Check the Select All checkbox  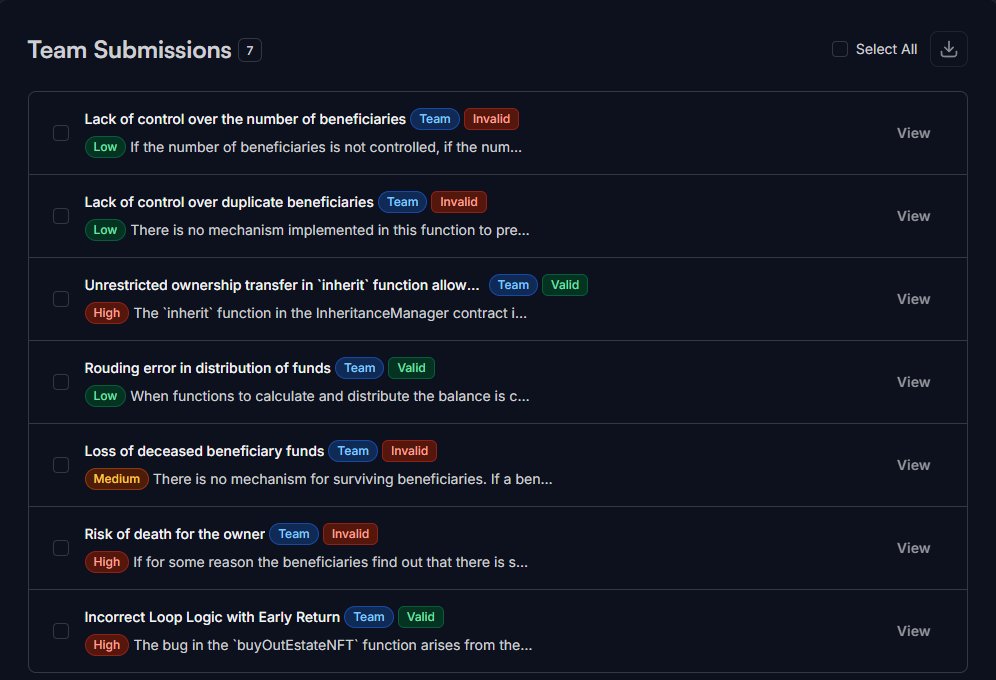[x=840, y=49]
